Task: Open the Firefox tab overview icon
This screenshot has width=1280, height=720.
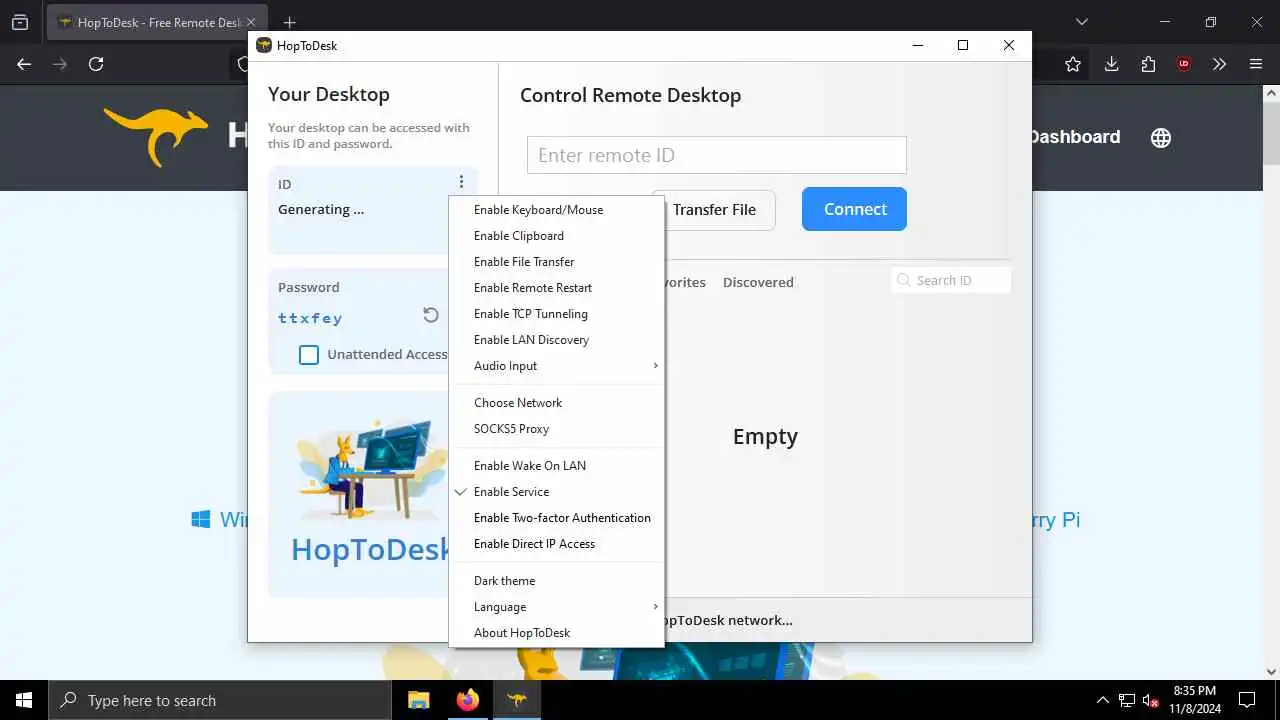Action: tap(20, 22)
